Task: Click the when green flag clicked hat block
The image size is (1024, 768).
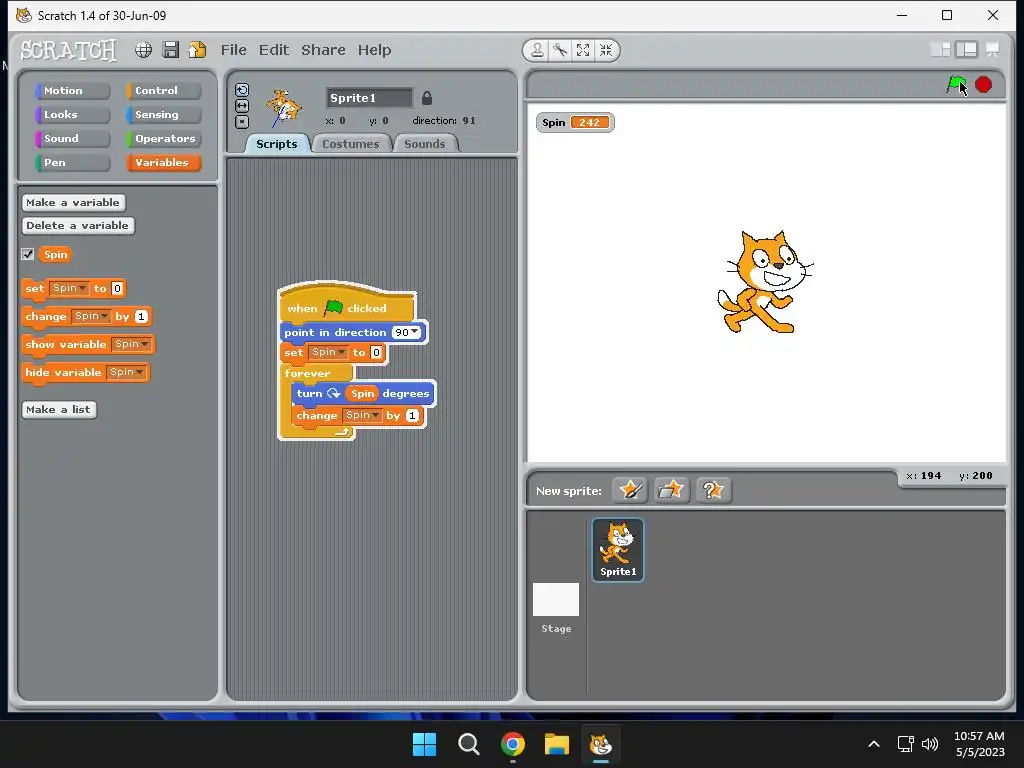Action: click(x=346, y=307)
